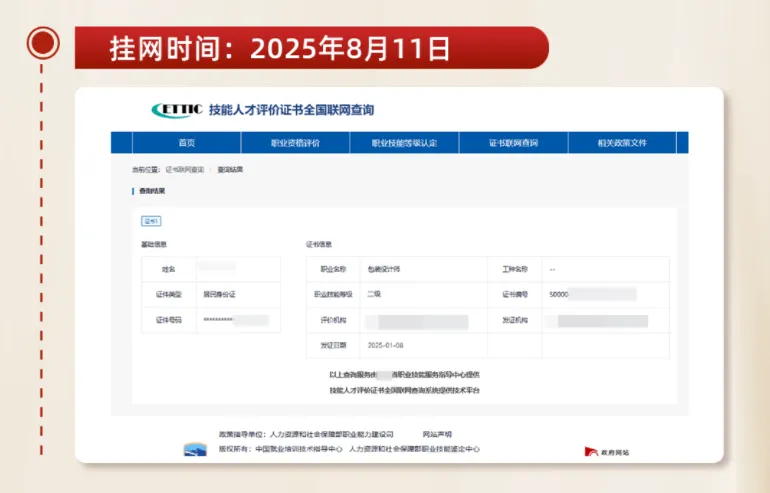Click the 证书信息 section heading
This screenshot has height=493, width=770.
pos(319,245)
